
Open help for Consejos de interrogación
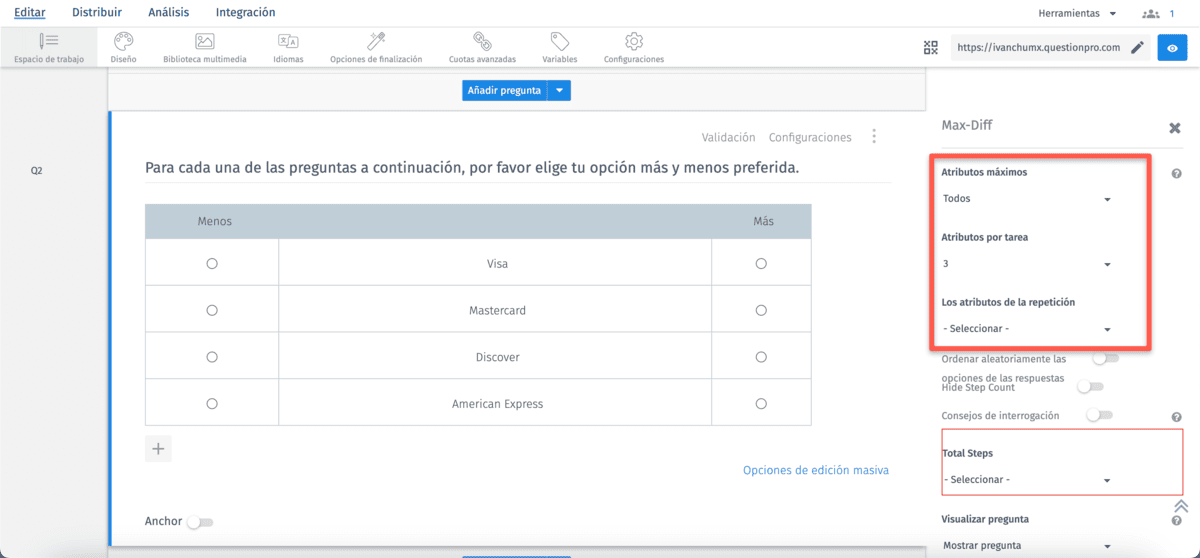pos(1177,417)
